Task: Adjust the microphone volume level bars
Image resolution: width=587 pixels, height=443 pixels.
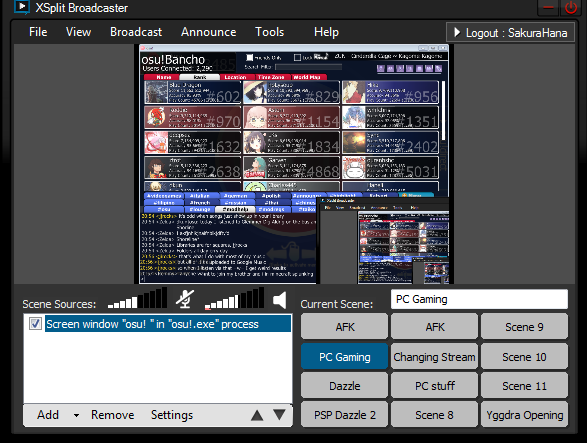Action: (x=137, y=298)
